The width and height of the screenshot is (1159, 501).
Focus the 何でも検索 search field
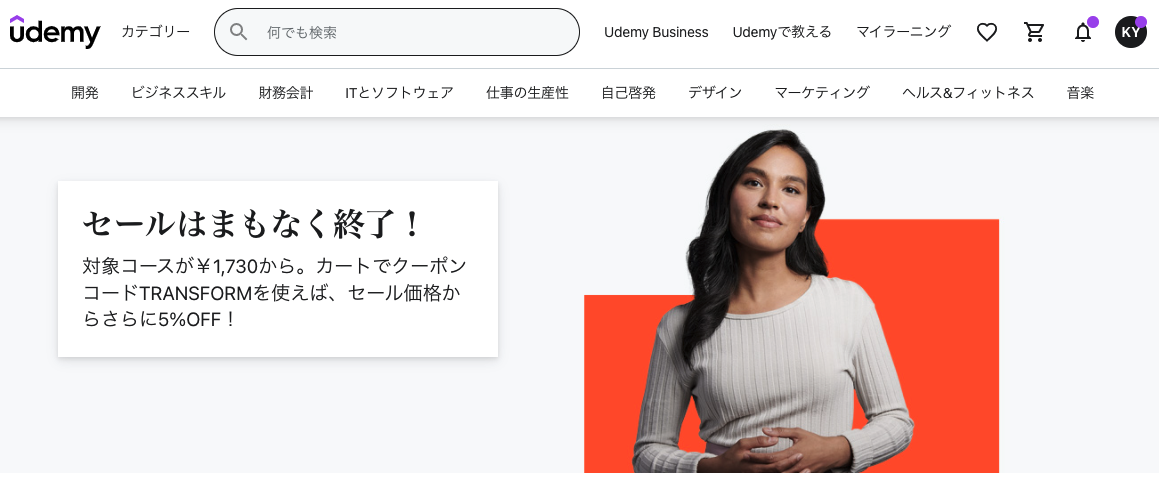pyautogui.click(x=397, y=32)
